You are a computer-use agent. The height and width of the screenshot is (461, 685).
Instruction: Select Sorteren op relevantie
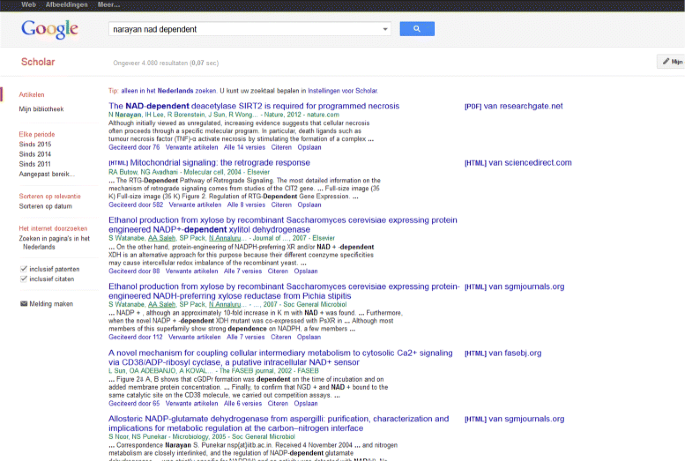pyautogui.click(x=50, y=196)
